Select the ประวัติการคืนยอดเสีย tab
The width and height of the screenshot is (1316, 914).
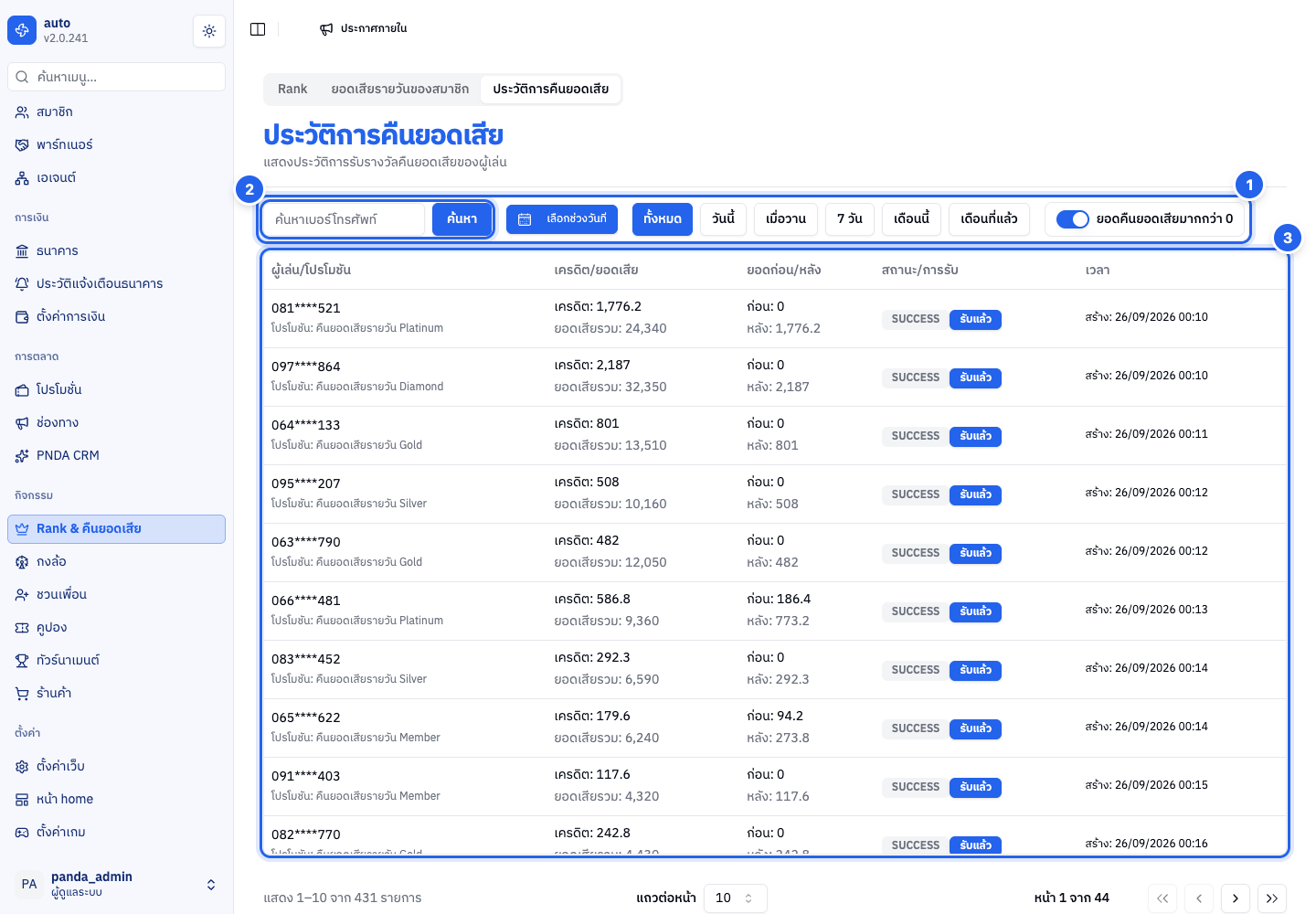click(551, 90)
